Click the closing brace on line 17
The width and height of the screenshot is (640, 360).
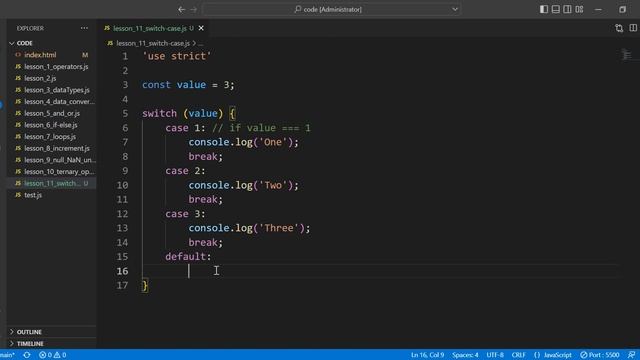(x=145, y=285)
